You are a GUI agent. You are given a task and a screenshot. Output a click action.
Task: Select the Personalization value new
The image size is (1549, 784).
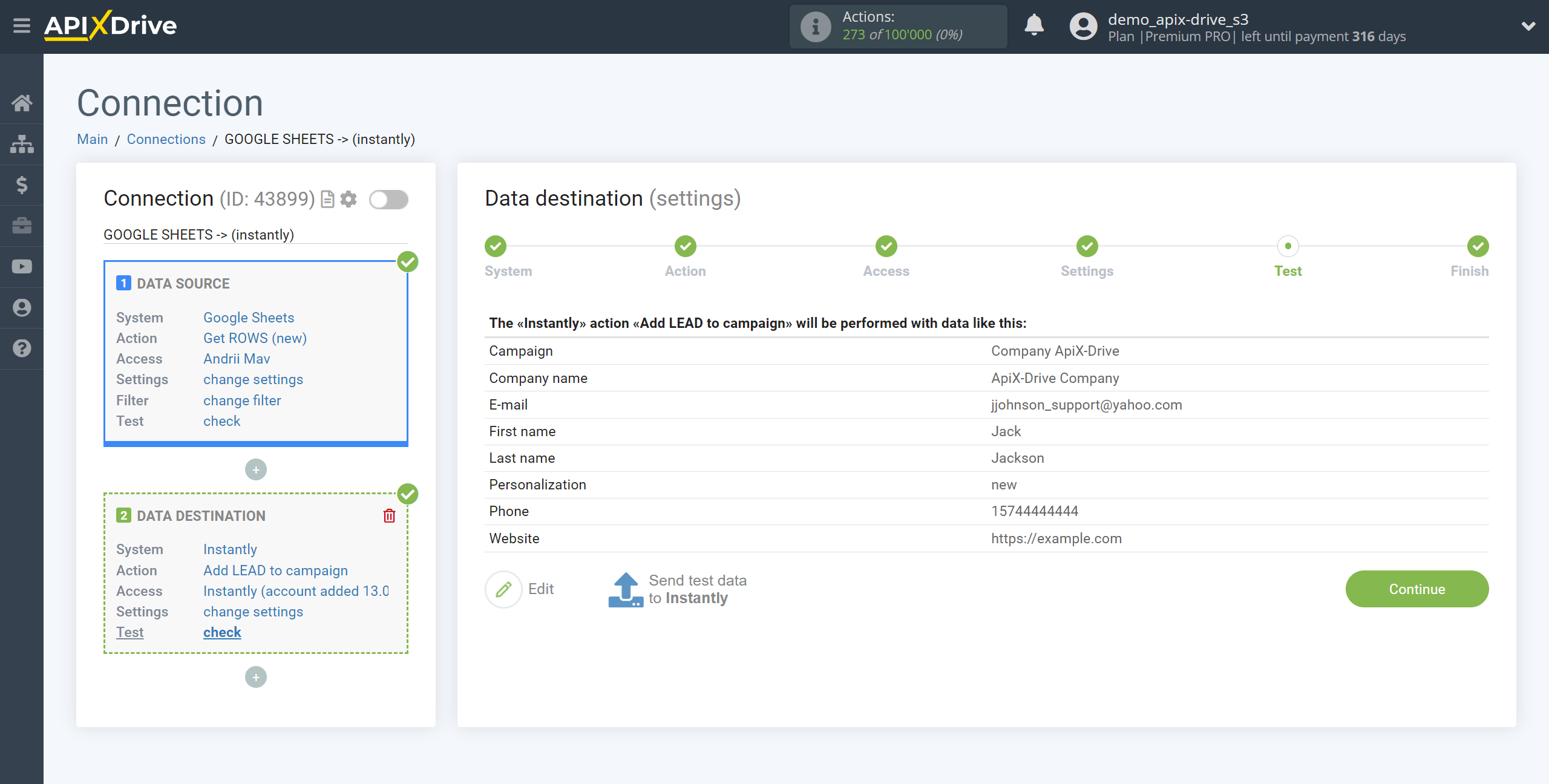[1004, 485]
